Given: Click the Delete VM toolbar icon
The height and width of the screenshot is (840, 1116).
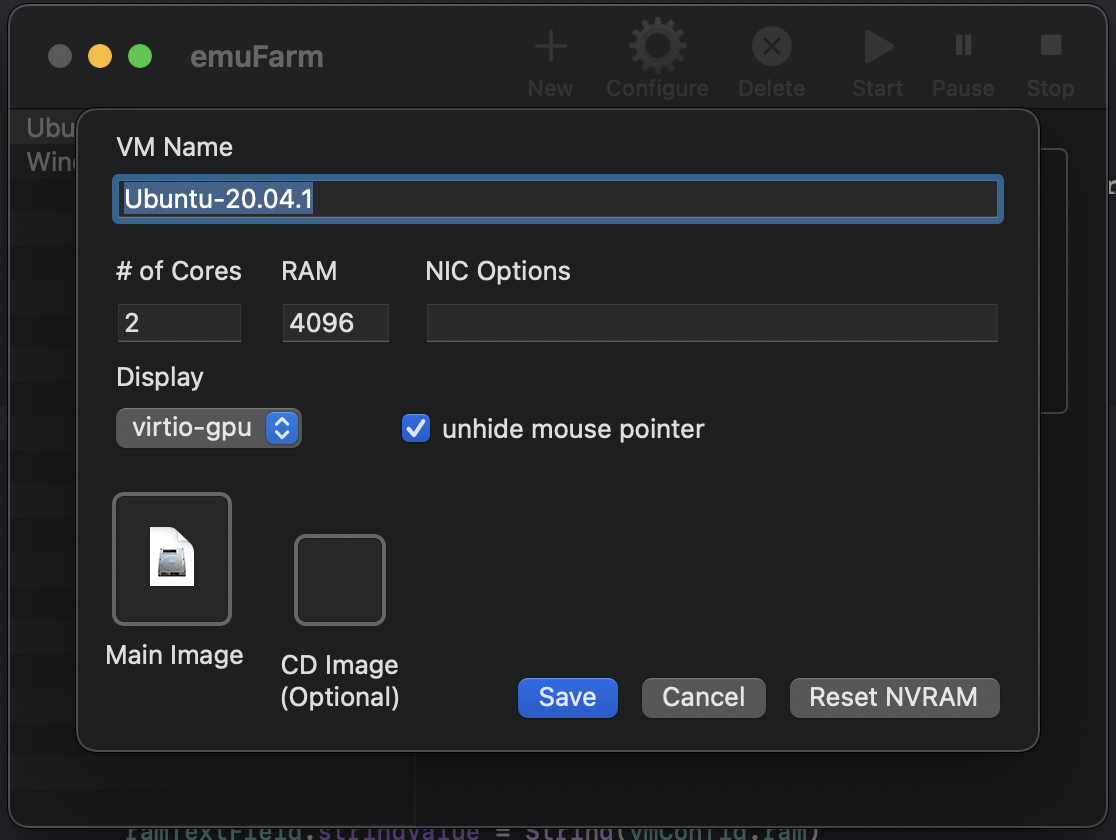Looking at the screenshot, I should (x=771, y=47).
